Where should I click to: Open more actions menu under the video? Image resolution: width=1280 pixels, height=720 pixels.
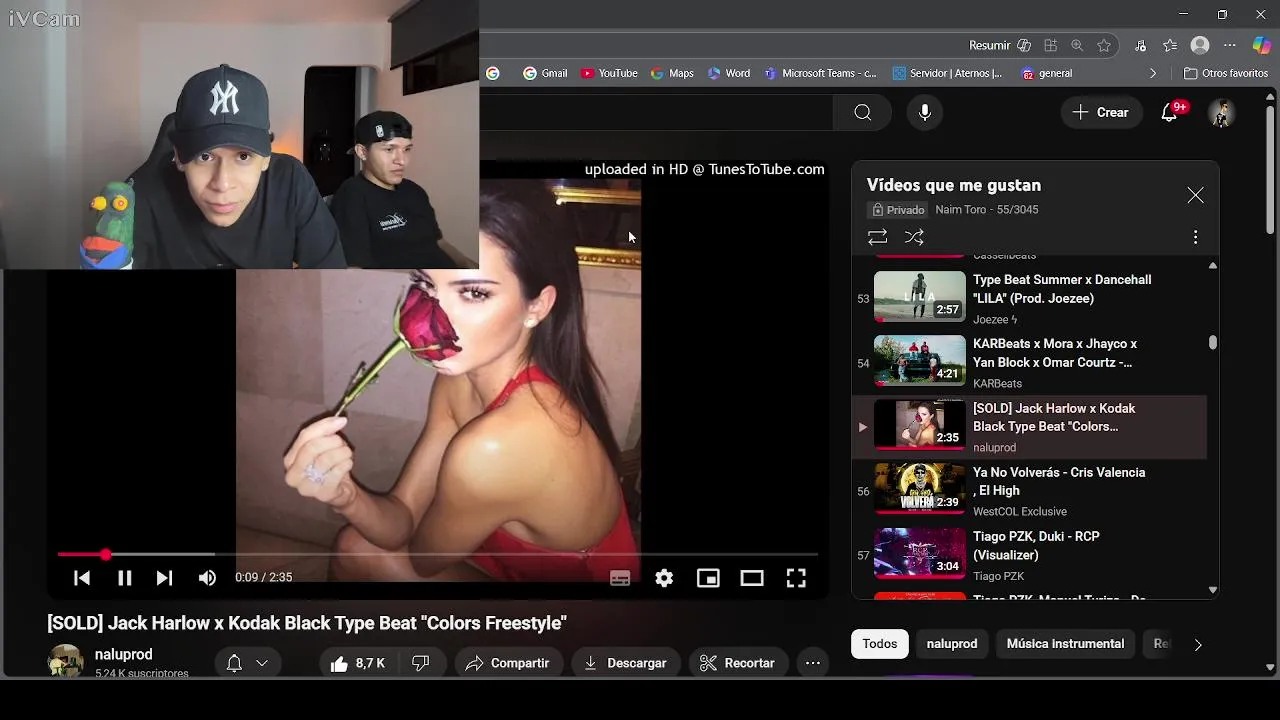coord(813,663)
